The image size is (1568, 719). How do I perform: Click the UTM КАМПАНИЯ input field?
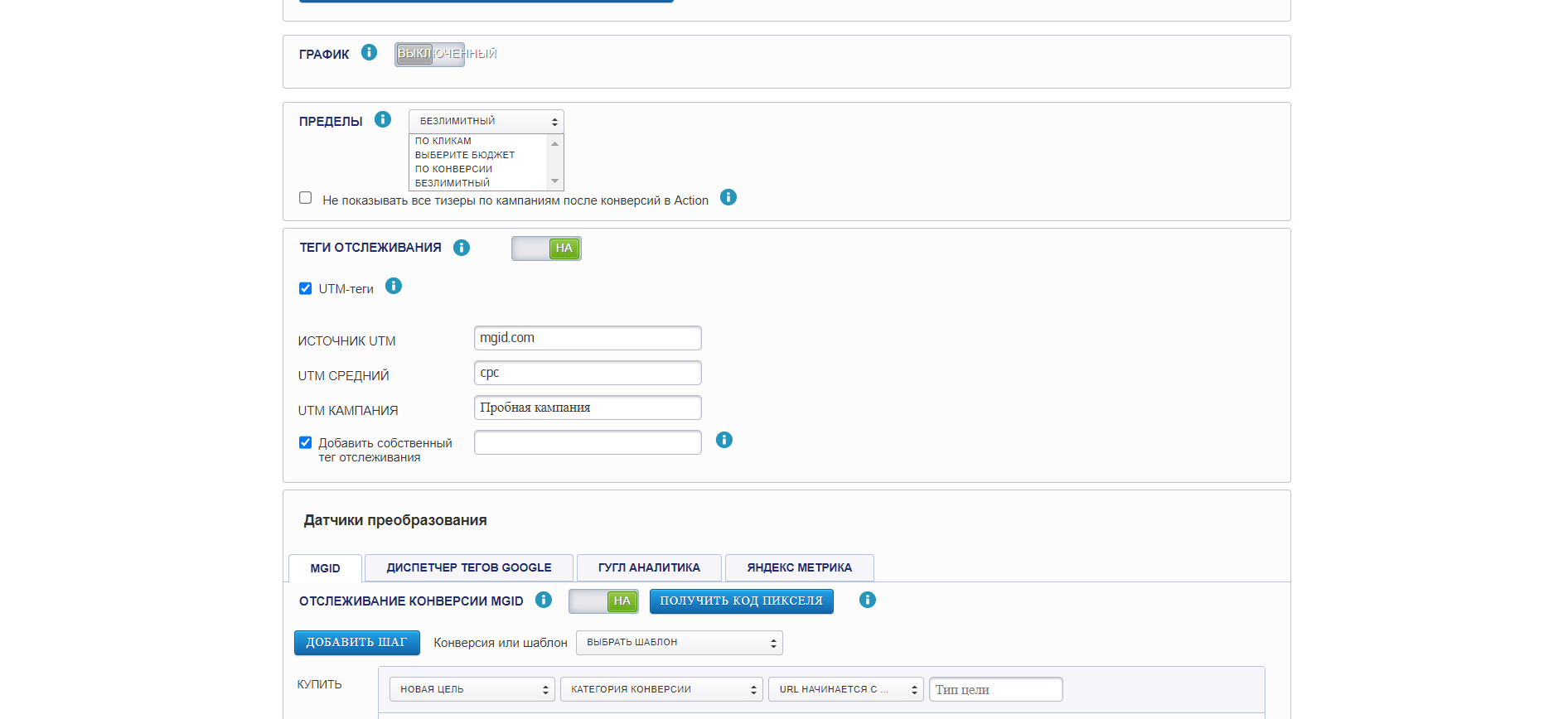coord(588,408)
